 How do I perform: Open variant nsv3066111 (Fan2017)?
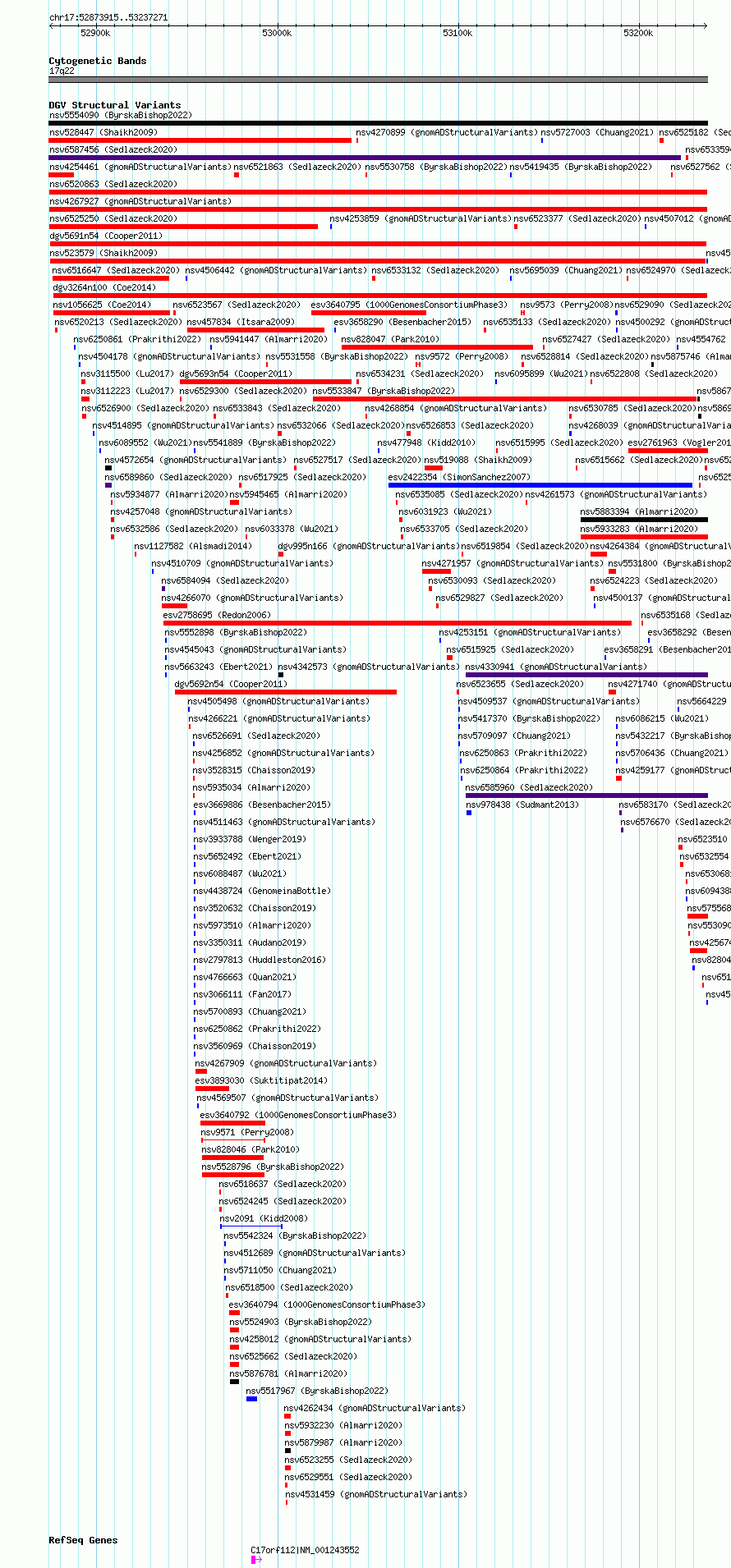click(242, 994)
